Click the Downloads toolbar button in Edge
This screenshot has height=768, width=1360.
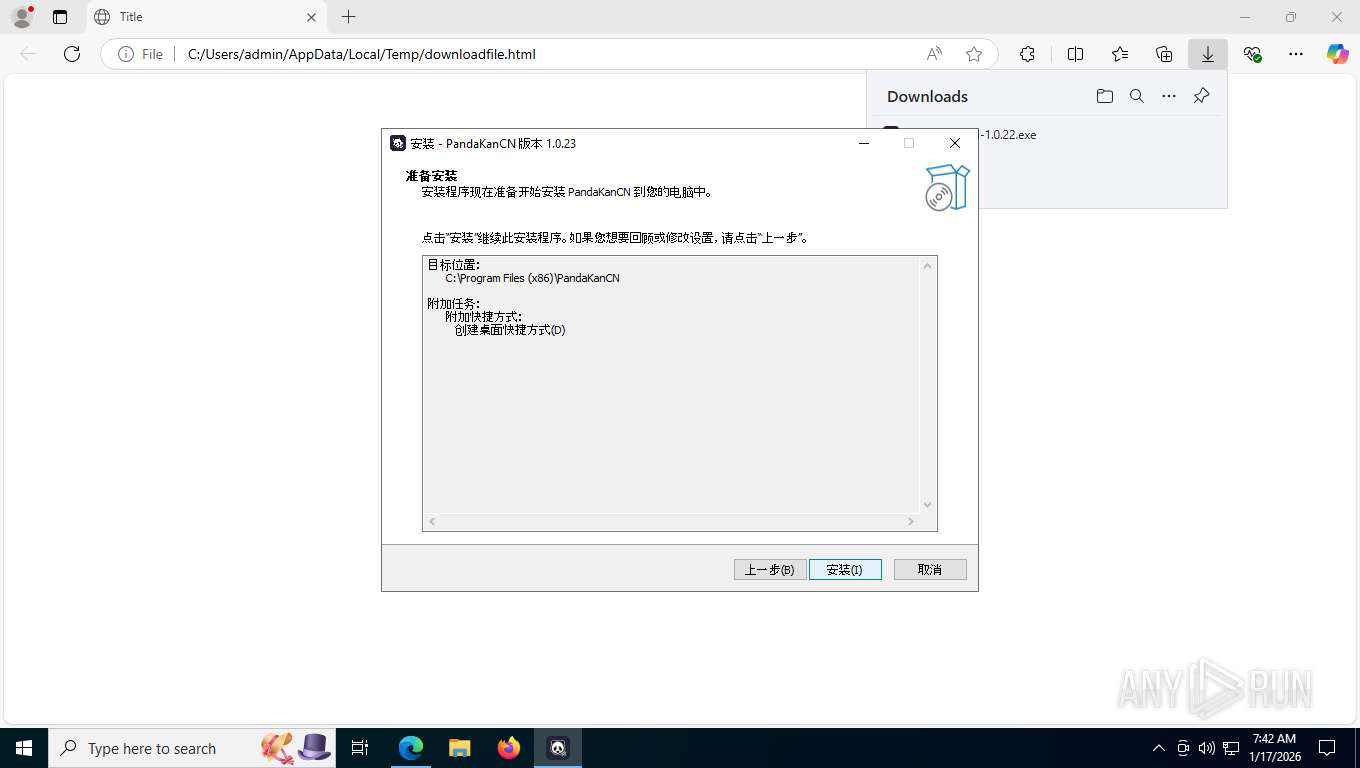1208,54
